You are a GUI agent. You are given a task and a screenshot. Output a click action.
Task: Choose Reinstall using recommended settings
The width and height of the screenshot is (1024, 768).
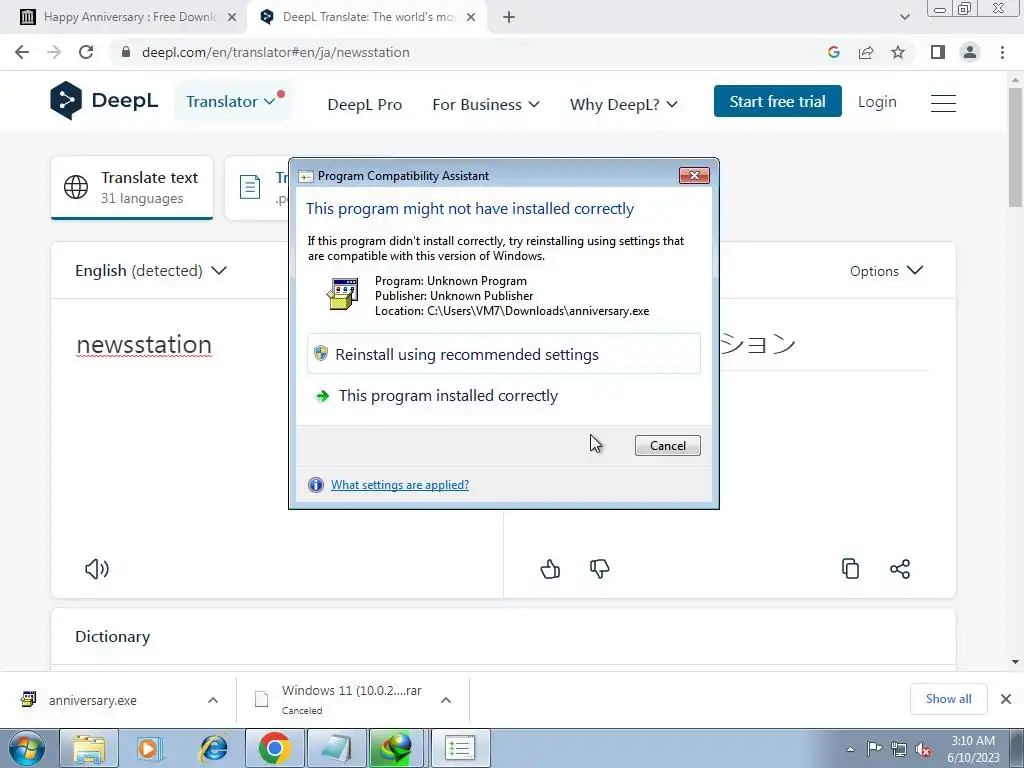[x=504, y=354]
